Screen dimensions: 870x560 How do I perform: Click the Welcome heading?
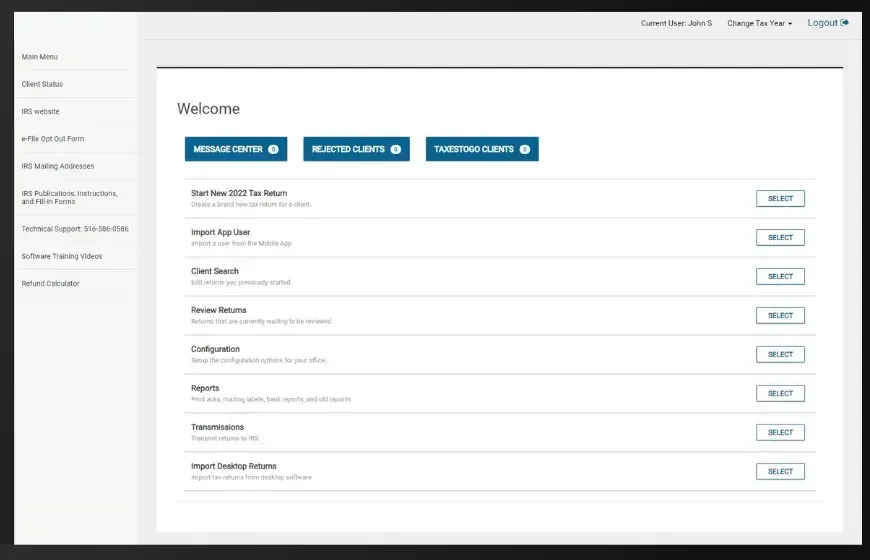(x=209, y=109)
